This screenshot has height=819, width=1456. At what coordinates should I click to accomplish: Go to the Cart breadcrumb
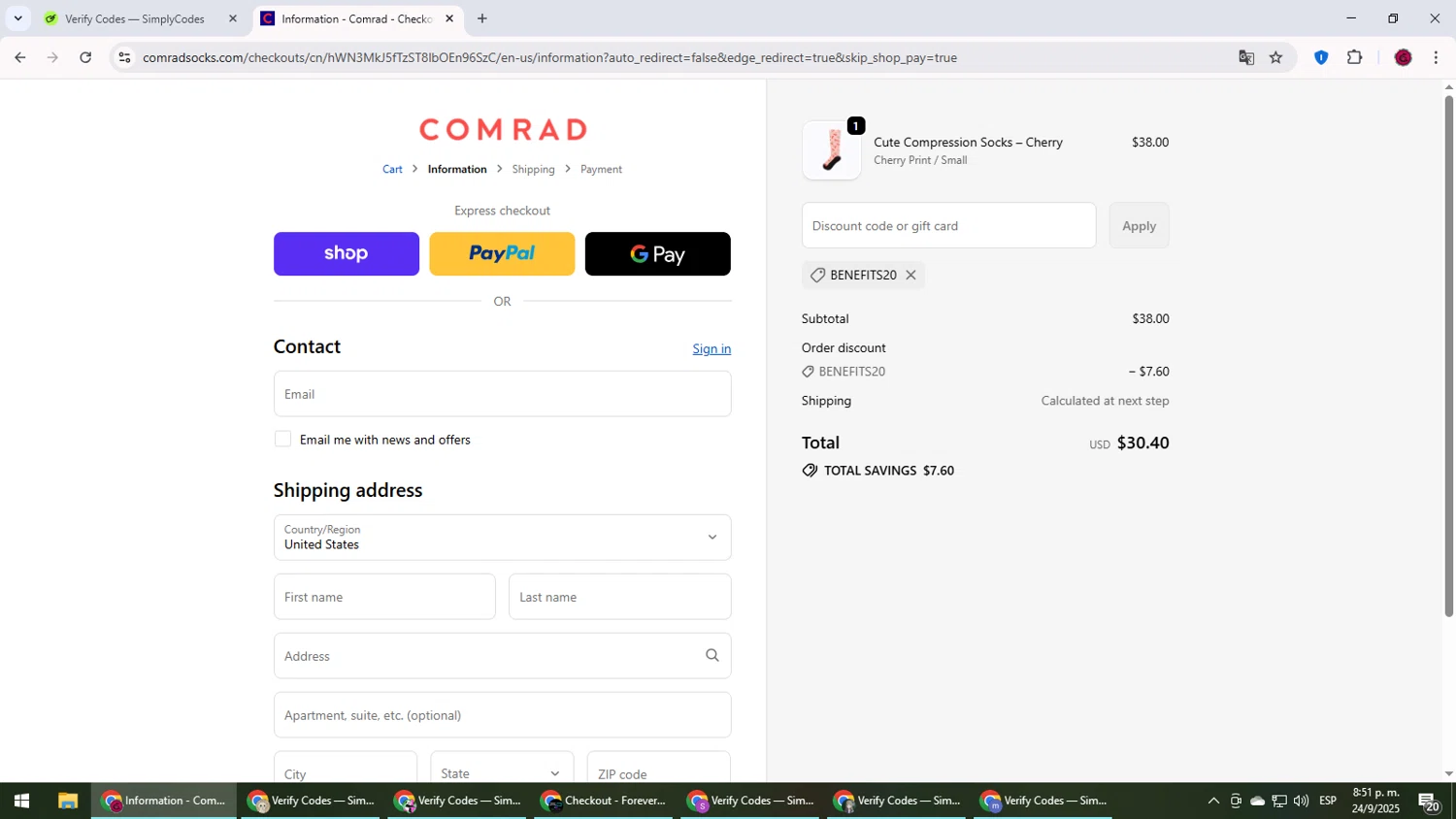(x=392, y=169)
